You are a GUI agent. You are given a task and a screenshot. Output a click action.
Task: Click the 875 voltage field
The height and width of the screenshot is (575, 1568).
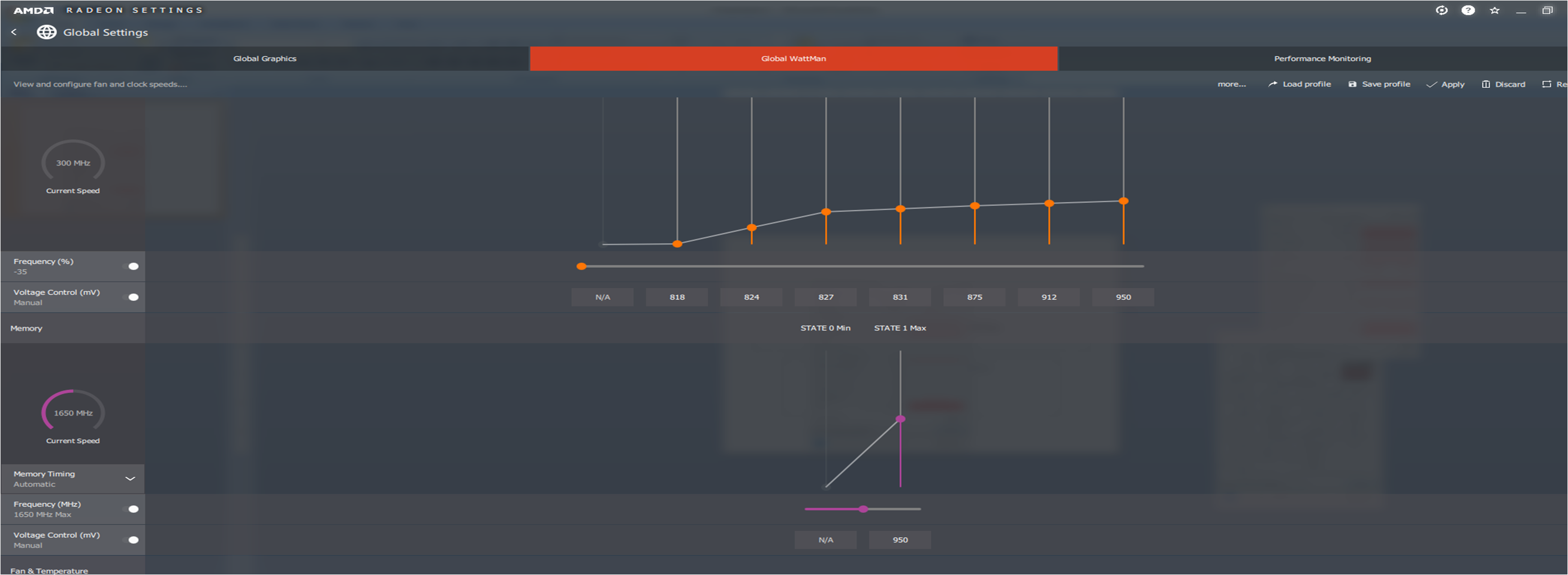[x=974, y=298]
